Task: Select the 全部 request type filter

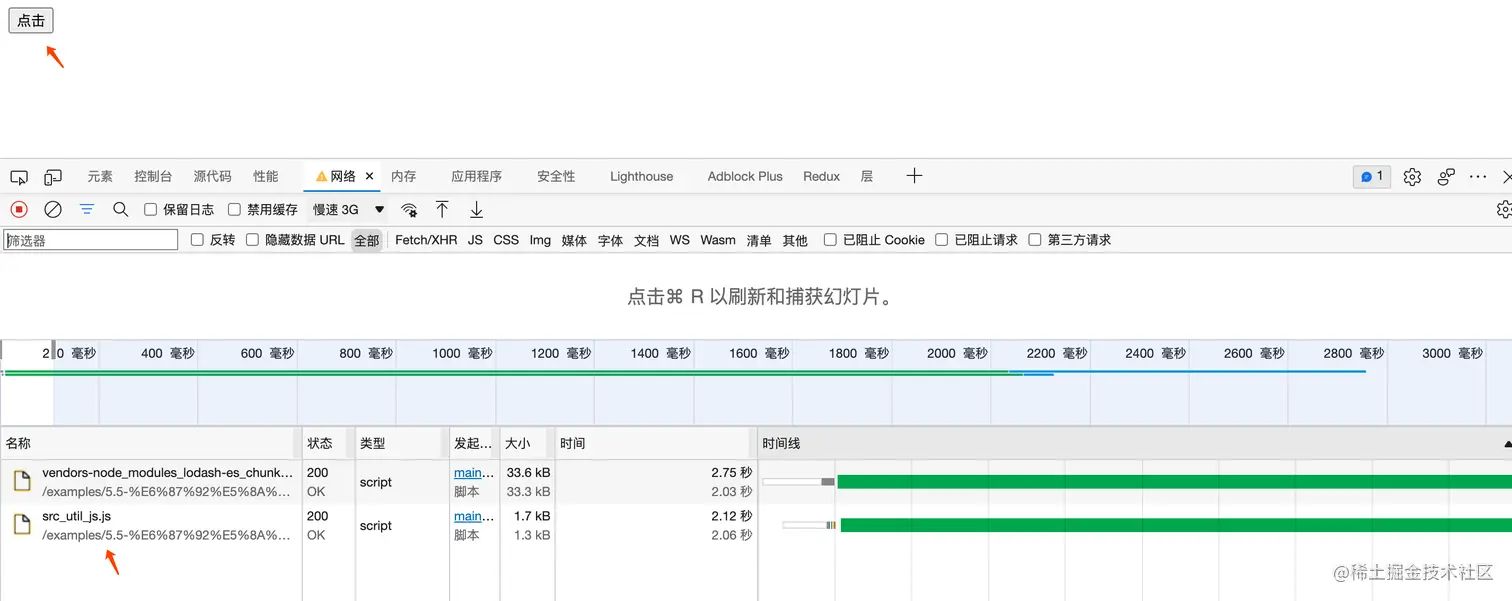Action: [367, 240]
